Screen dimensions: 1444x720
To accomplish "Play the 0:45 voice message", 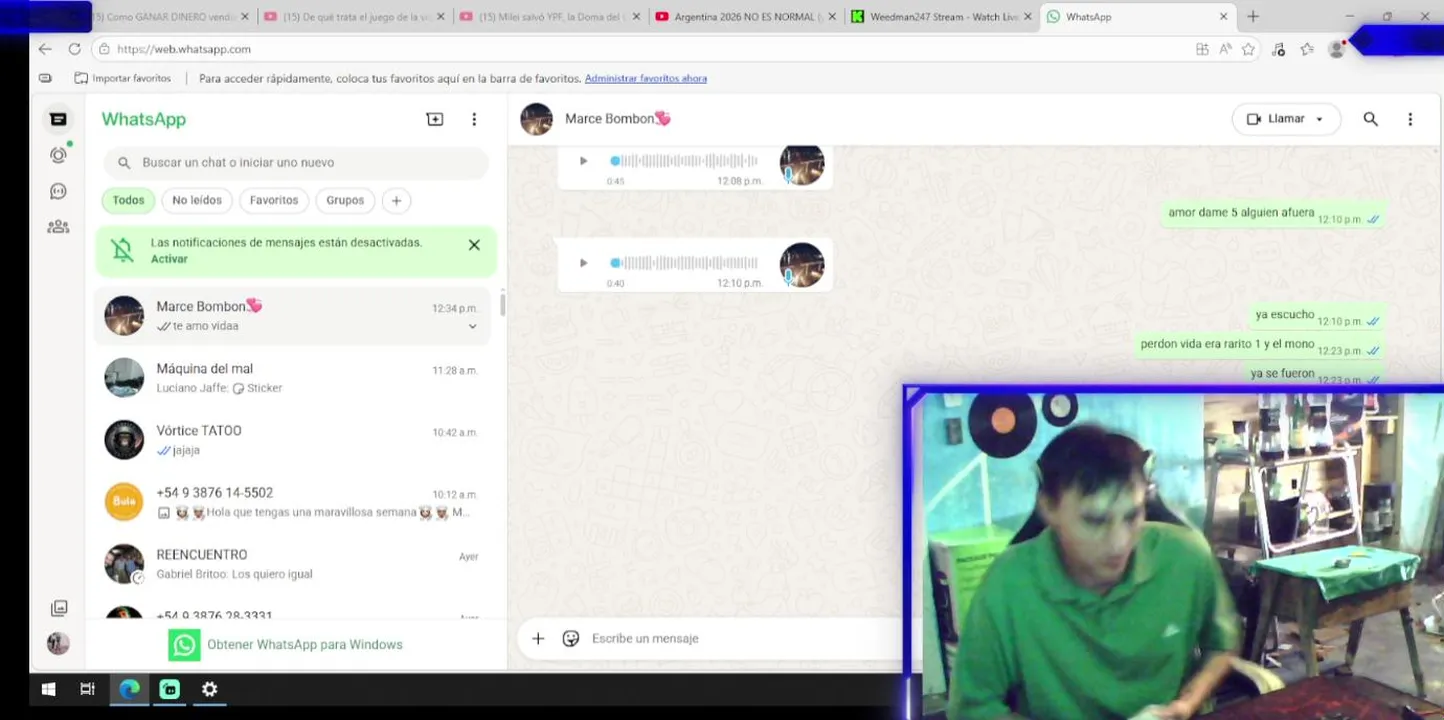I will (x=583, y=161).
